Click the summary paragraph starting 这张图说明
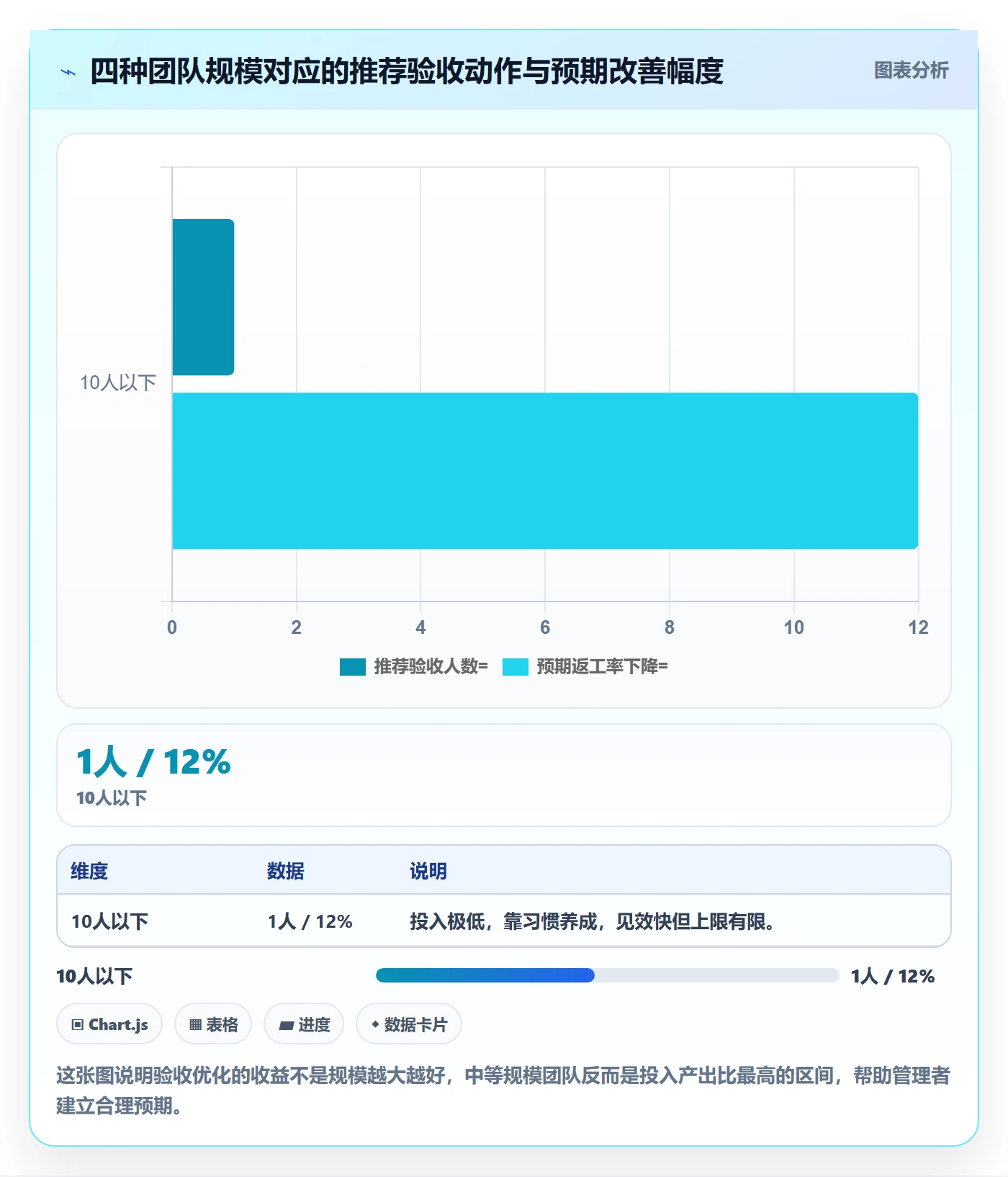This screenshot has width=1008, height=1177. 503,1090
